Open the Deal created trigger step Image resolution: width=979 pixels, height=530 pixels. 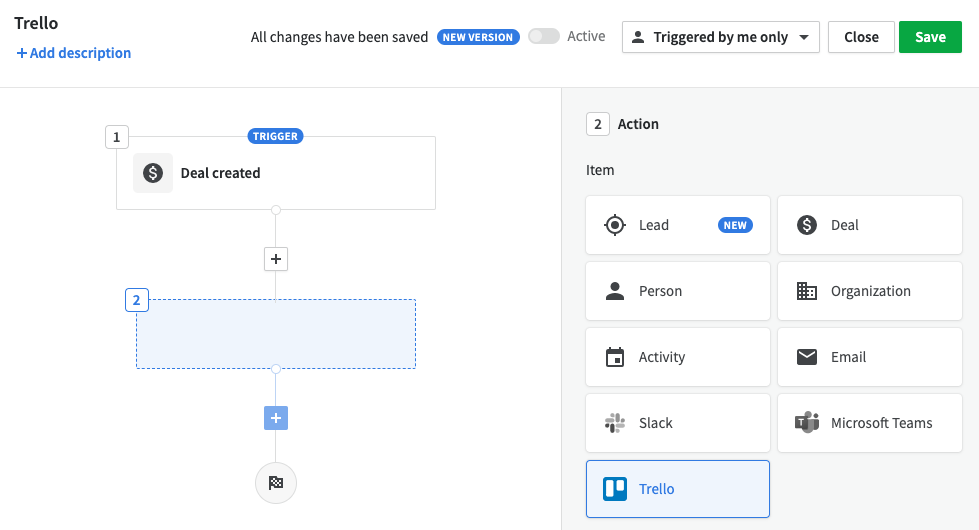tap(276, 173)
